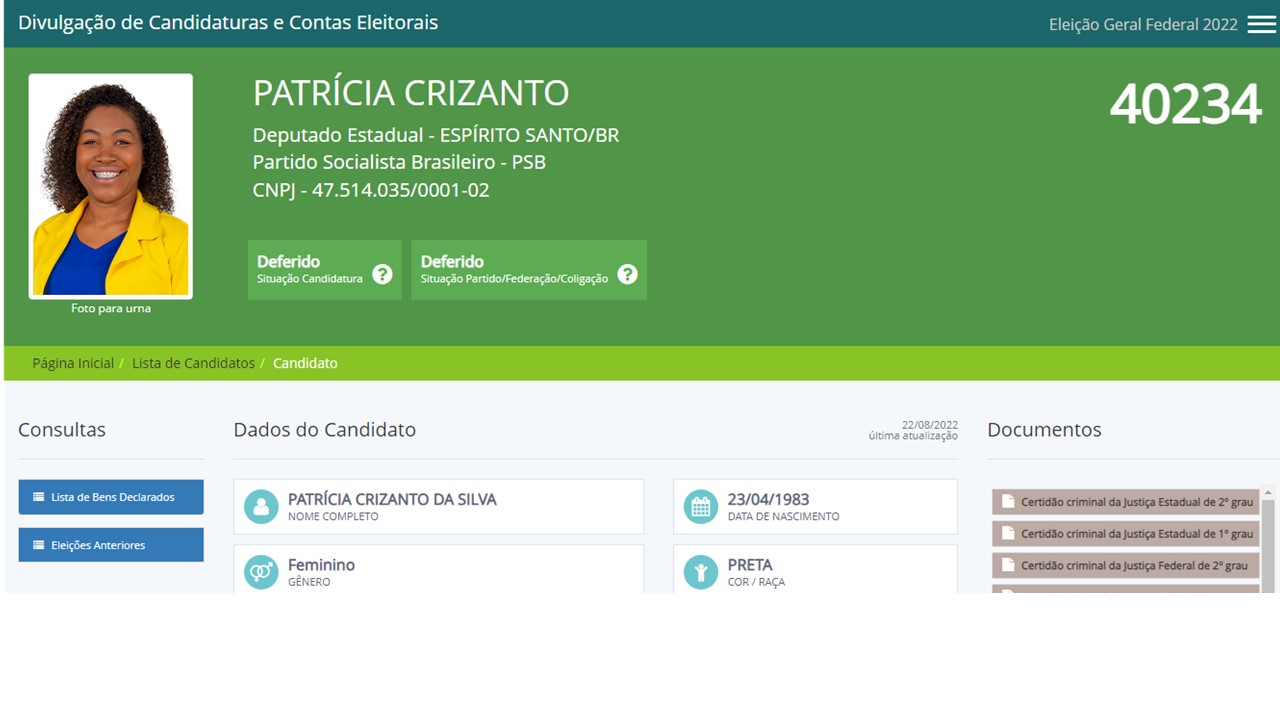Click Divulgação de Candidaturas e Contas Eleitorais title
Viewport: 1280px width, 720px height.
[x=228, y=23]
